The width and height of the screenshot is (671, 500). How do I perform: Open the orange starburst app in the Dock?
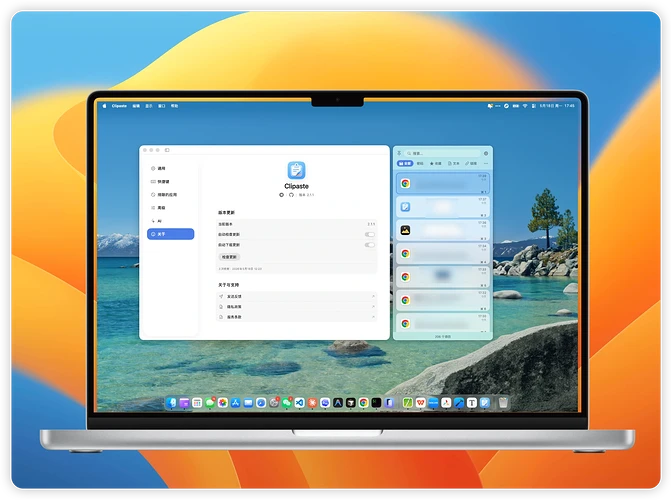pos(312,402)
